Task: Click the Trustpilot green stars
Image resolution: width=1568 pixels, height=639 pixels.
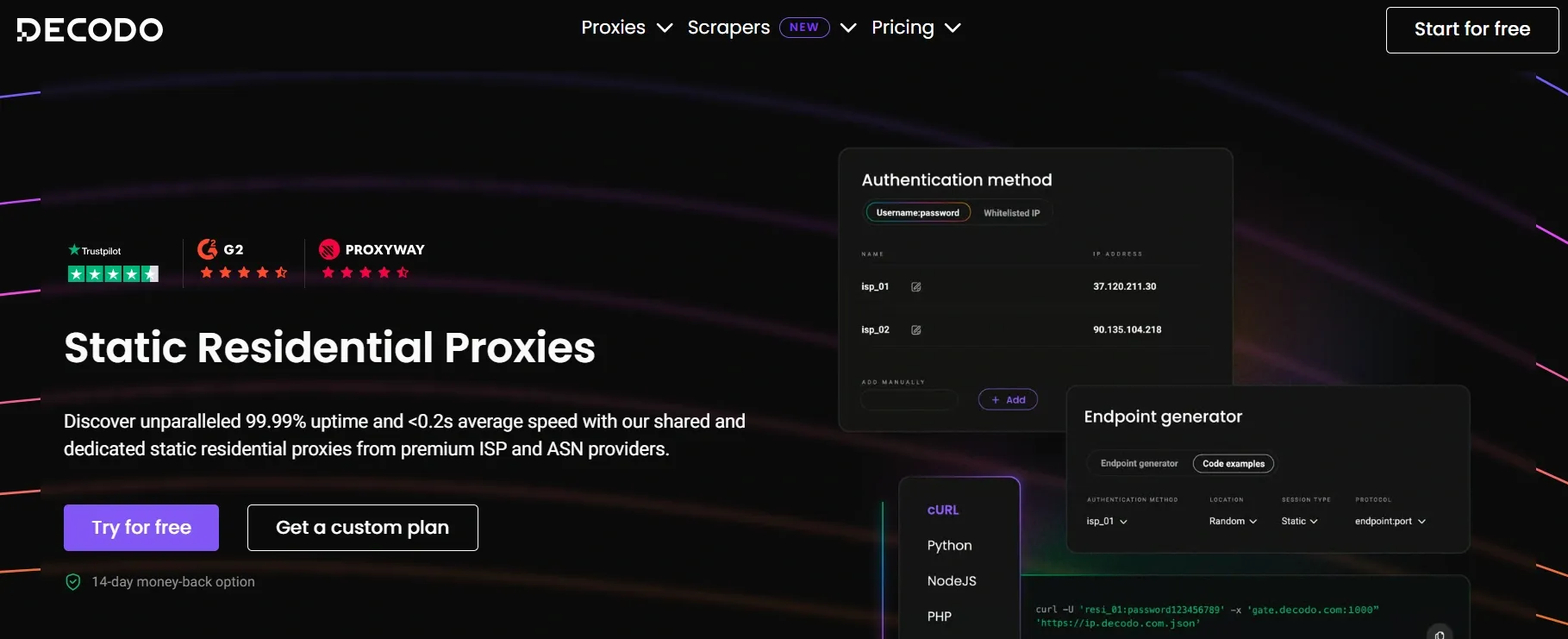Action: coord(113,274)
